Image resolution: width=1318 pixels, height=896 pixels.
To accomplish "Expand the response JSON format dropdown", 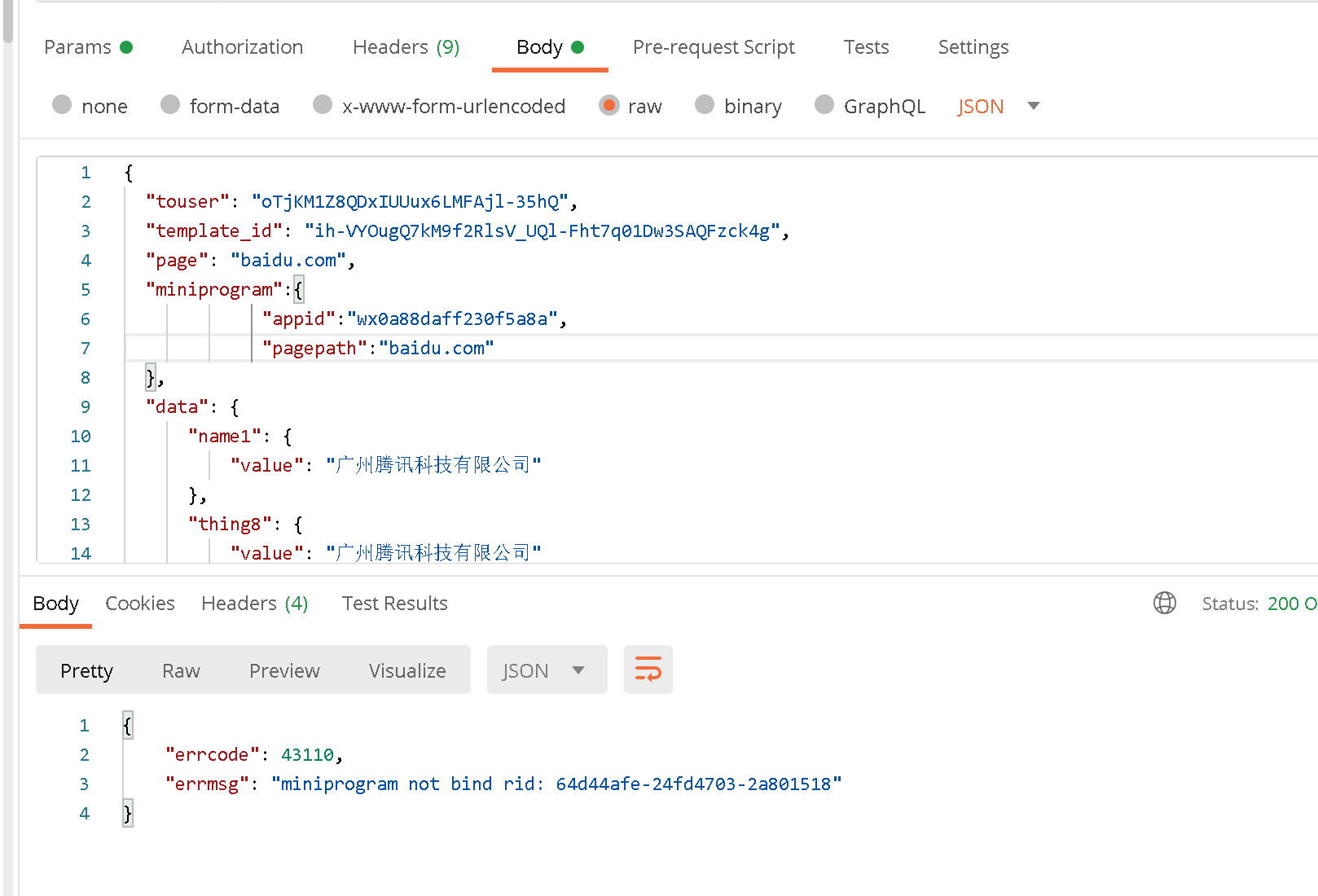I will click(x=546, y=670).
